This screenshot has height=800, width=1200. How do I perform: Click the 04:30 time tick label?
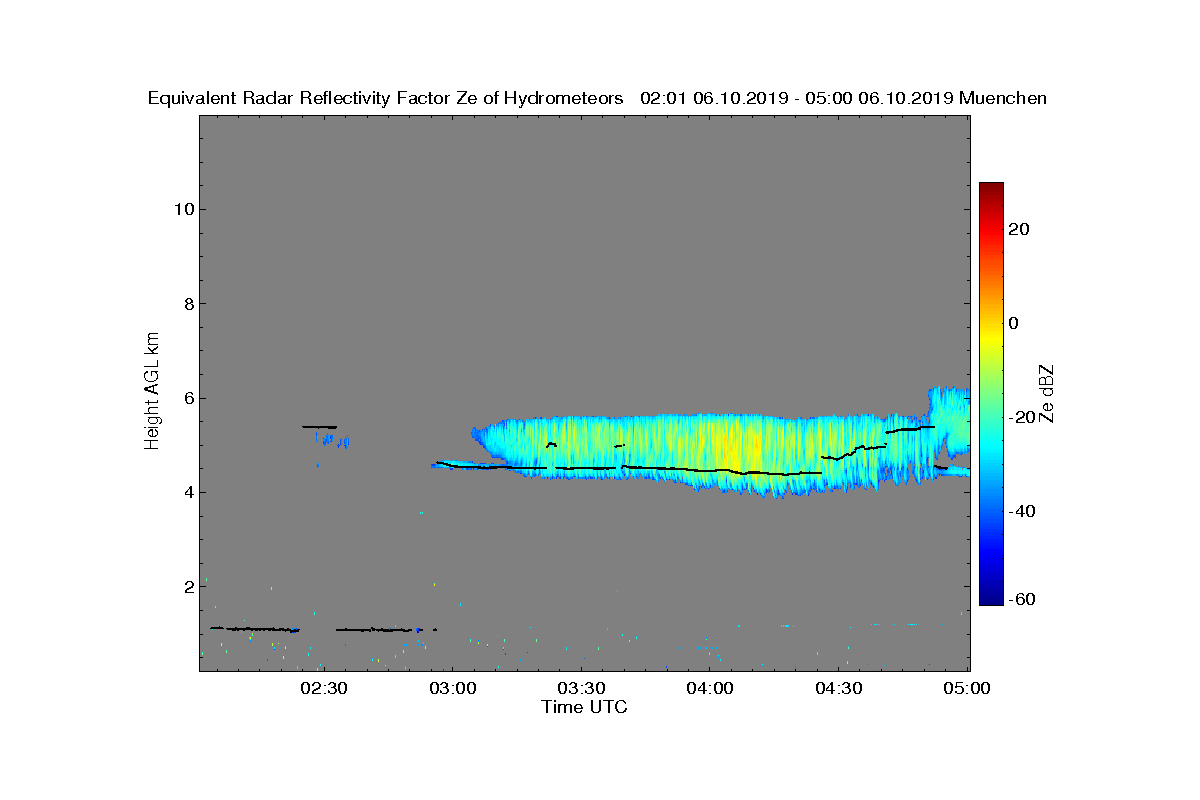point(839,688)
